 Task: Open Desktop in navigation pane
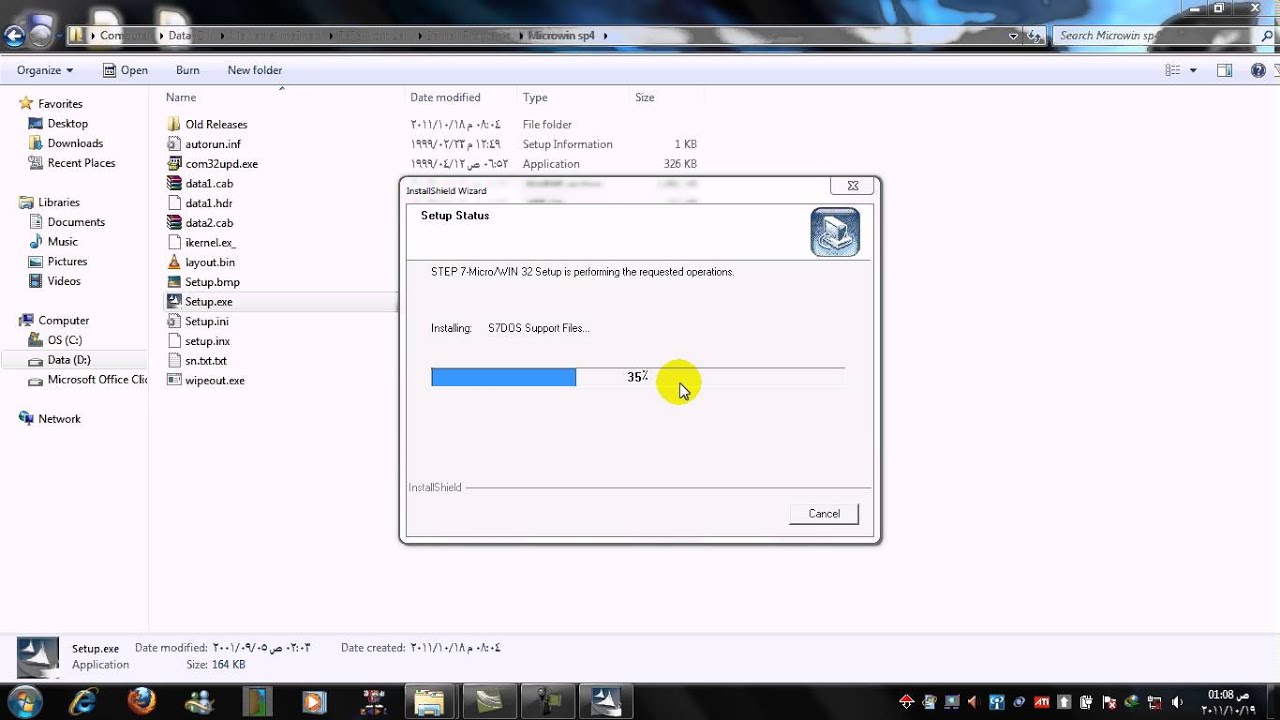67,124
